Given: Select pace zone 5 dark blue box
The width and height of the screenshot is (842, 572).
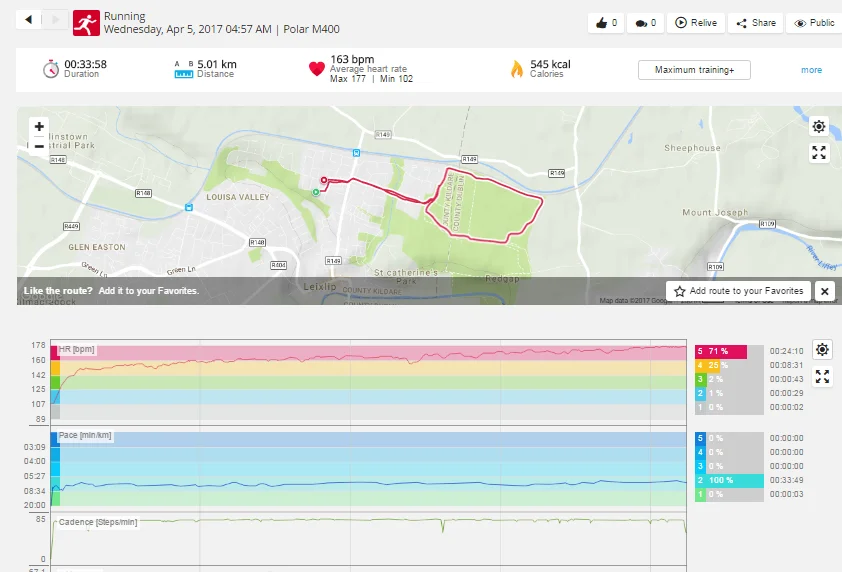Looking at the screenshot, I should tap(700, 438).
